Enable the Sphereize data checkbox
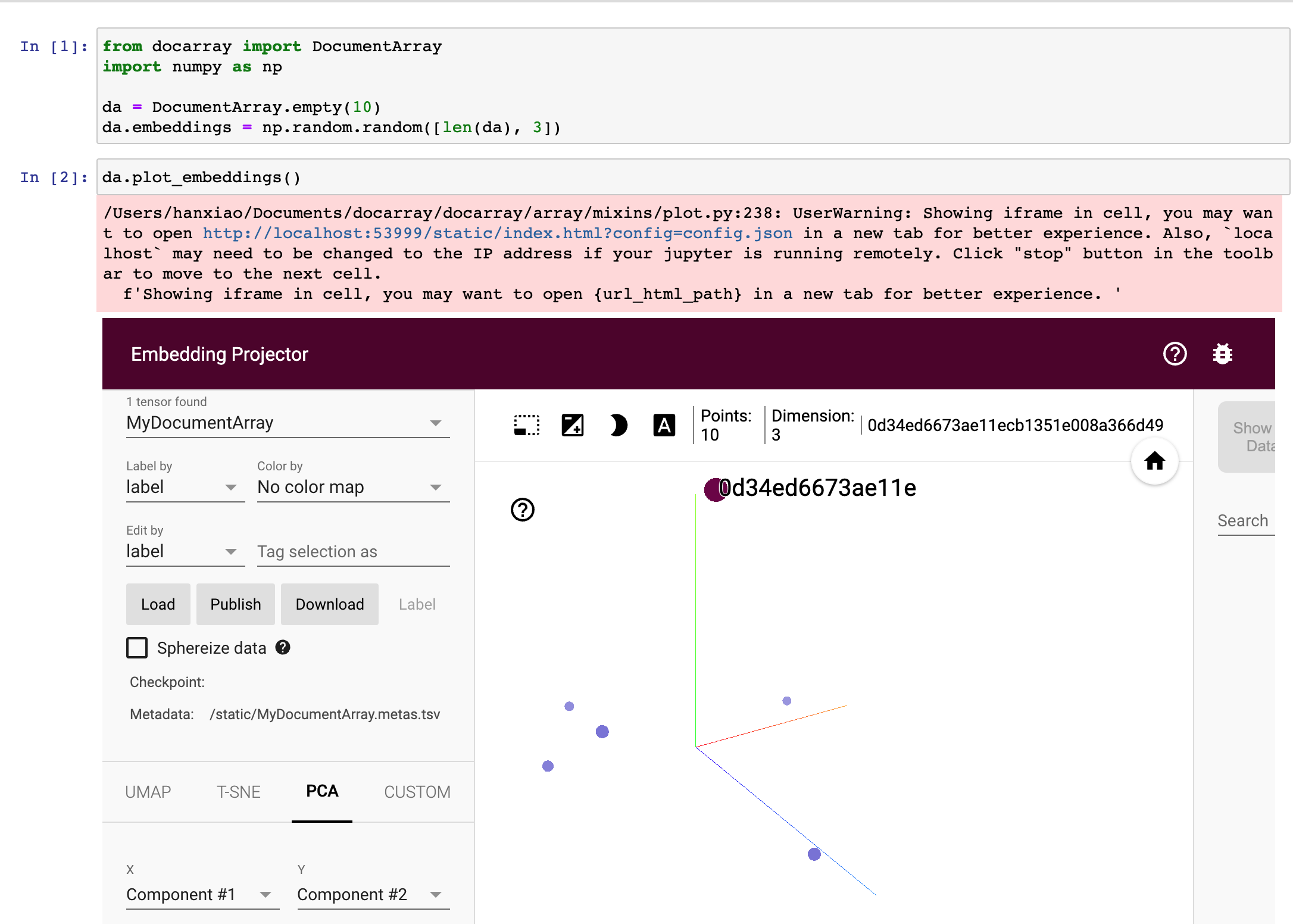Image resolution: width=1293 pixels, height=924 pixels. [137, 647]
